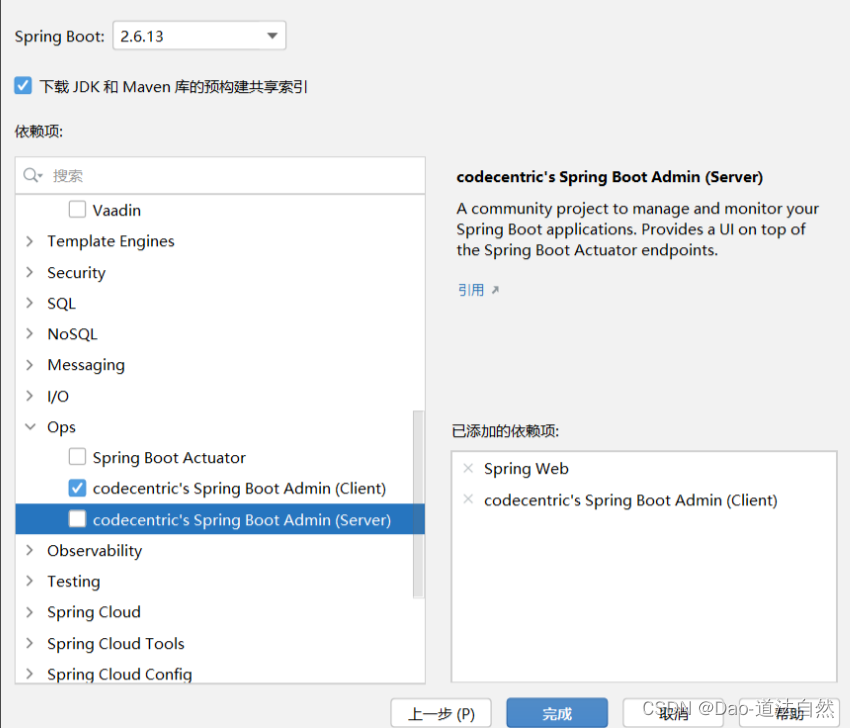Expand the Observability category
Screen dimensions: 850x728
pos(30,550)
